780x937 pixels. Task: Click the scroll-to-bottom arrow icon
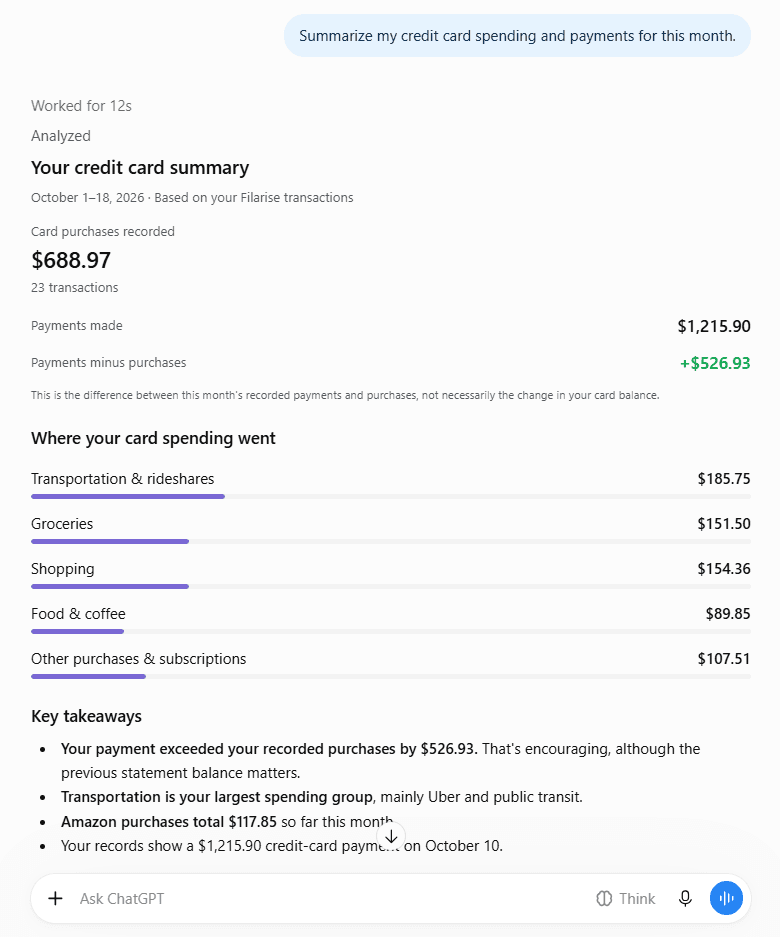(391, 836)
